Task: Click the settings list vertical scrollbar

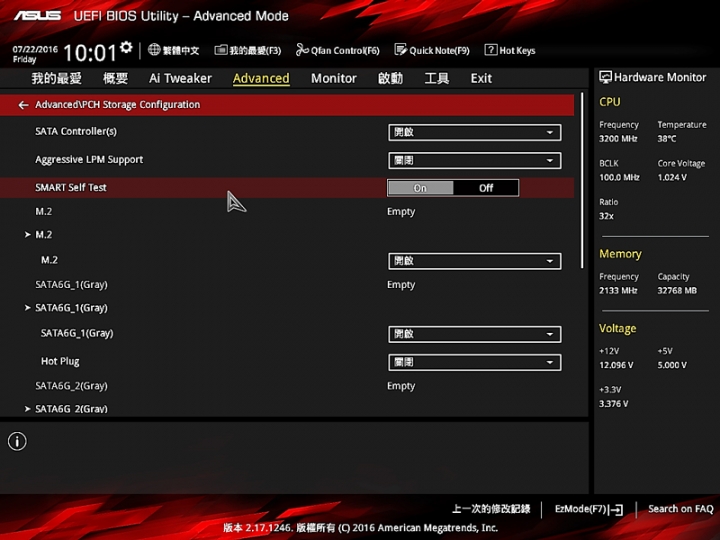Action: pyautogui.click(x=582, y=180)
